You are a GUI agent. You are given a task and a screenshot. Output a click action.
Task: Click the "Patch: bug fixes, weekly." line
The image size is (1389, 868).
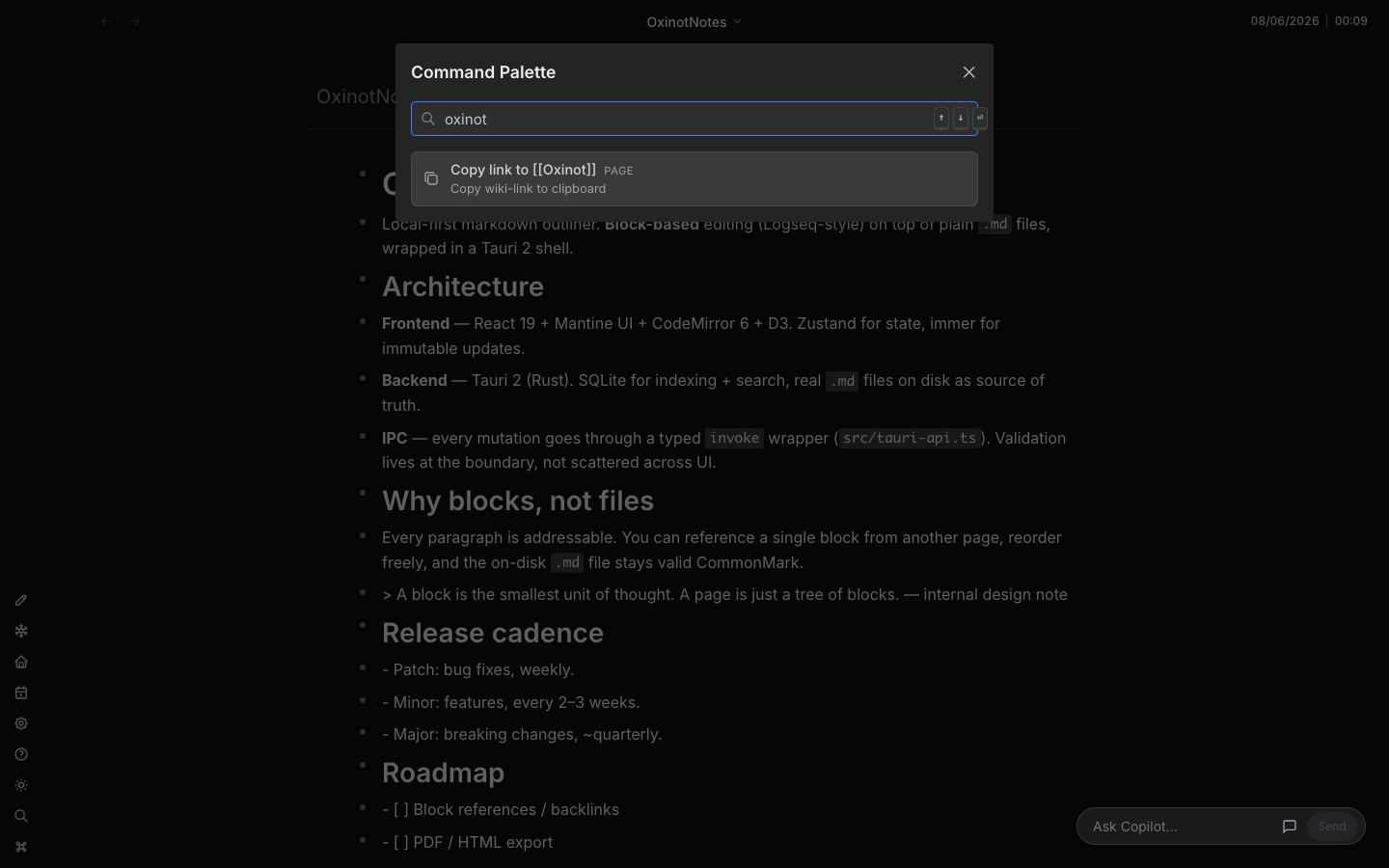pos(478,669)
